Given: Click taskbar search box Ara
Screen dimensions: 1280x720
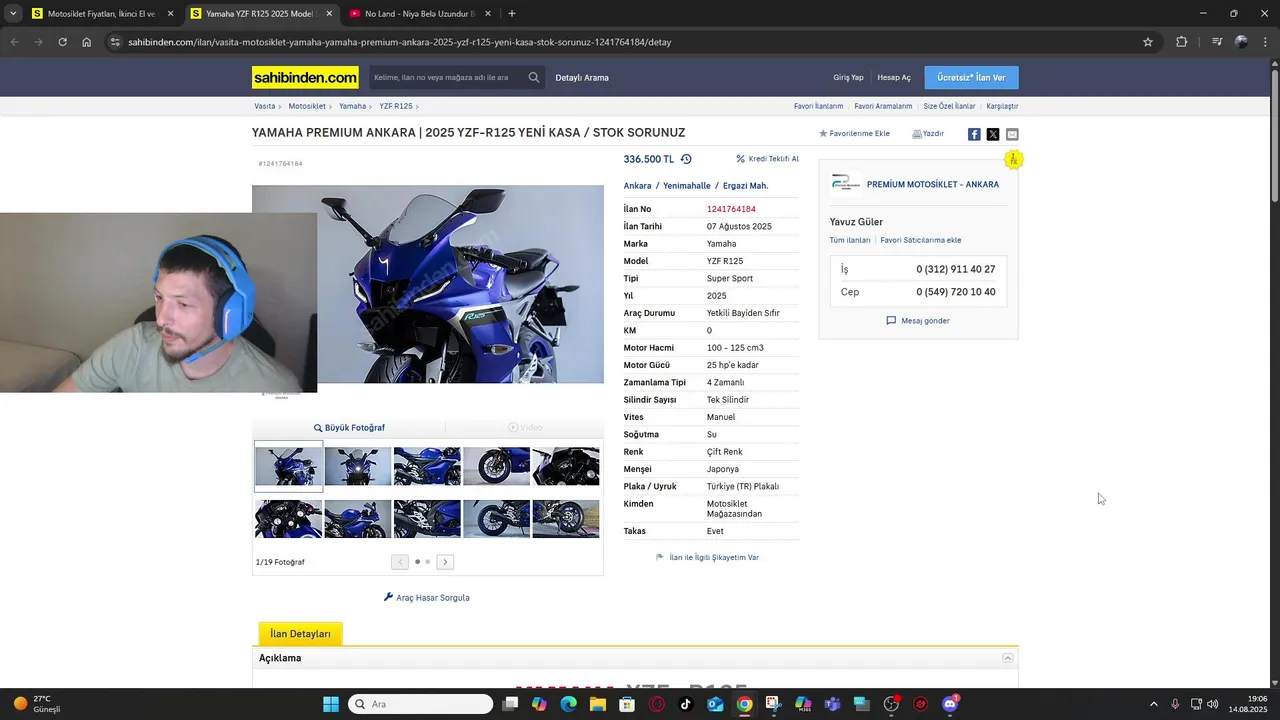Looking at the screenshot, I should point(421,704).
